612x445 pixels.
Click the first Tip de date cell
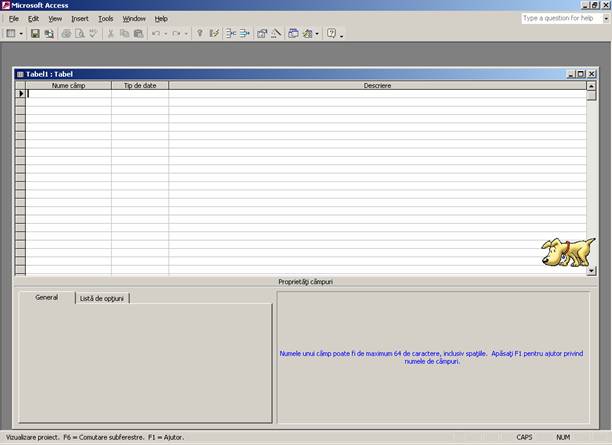139,94
